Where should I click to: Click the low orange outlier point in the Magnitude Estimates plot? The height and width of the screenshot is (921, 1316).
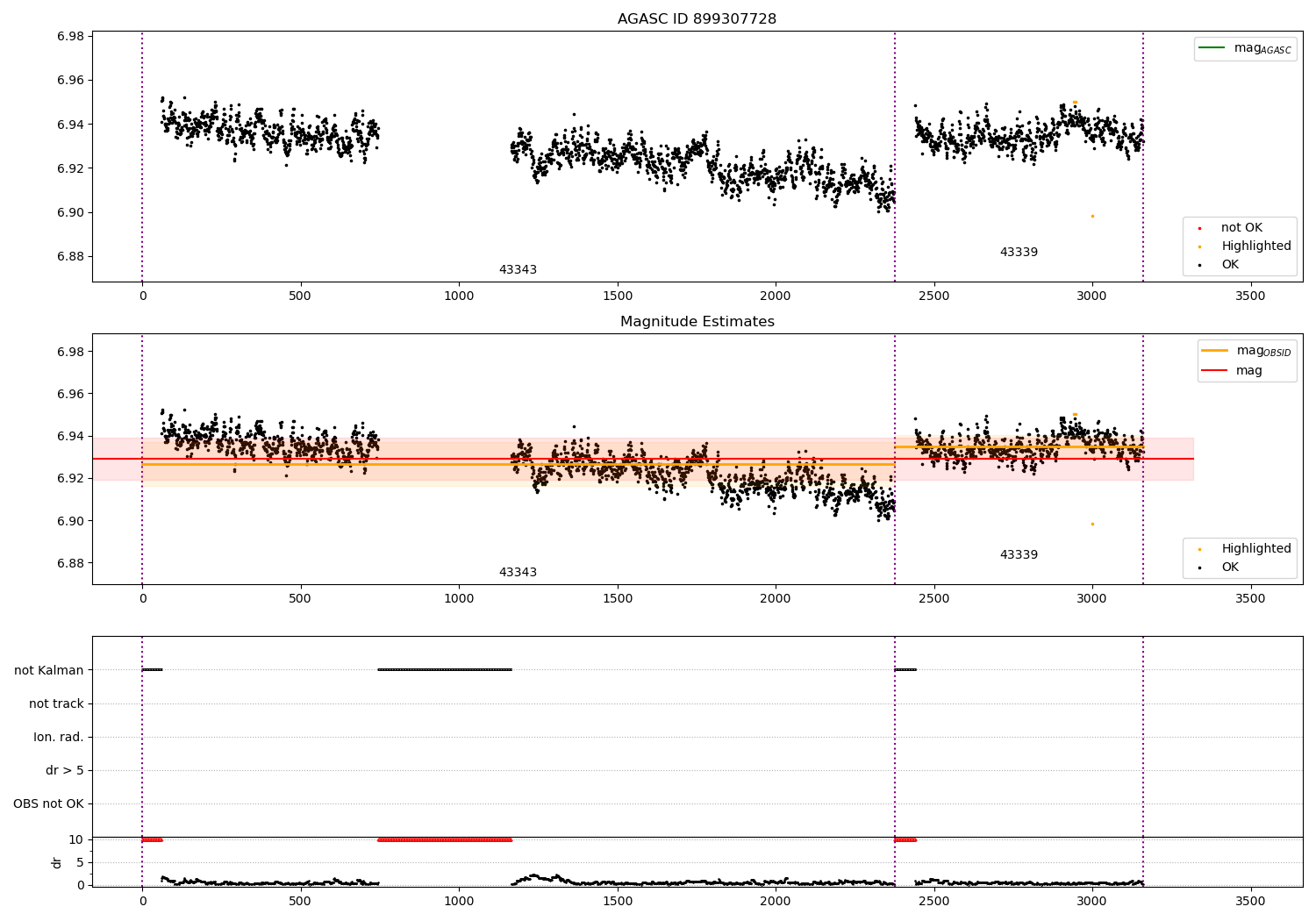point(1092,524)
